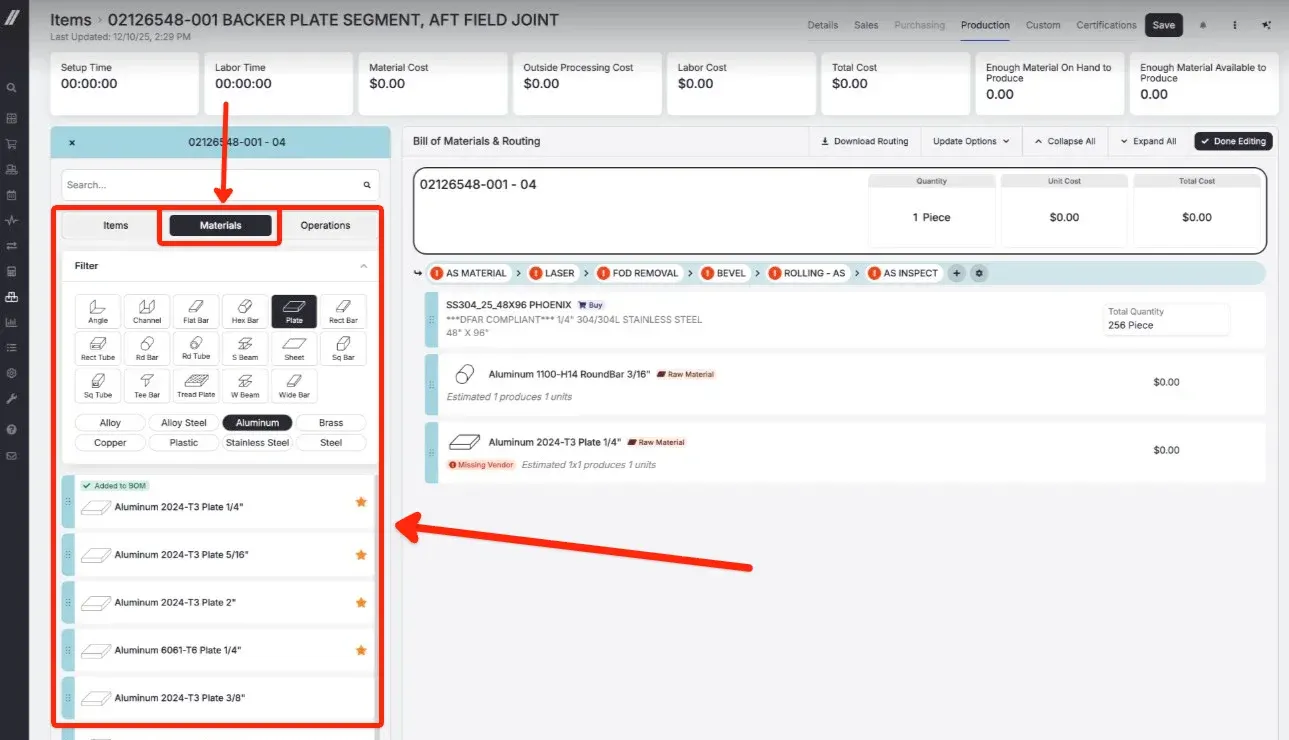1289x740 pixels.
Task: Switch to the Operations tab
Action: 327,225
